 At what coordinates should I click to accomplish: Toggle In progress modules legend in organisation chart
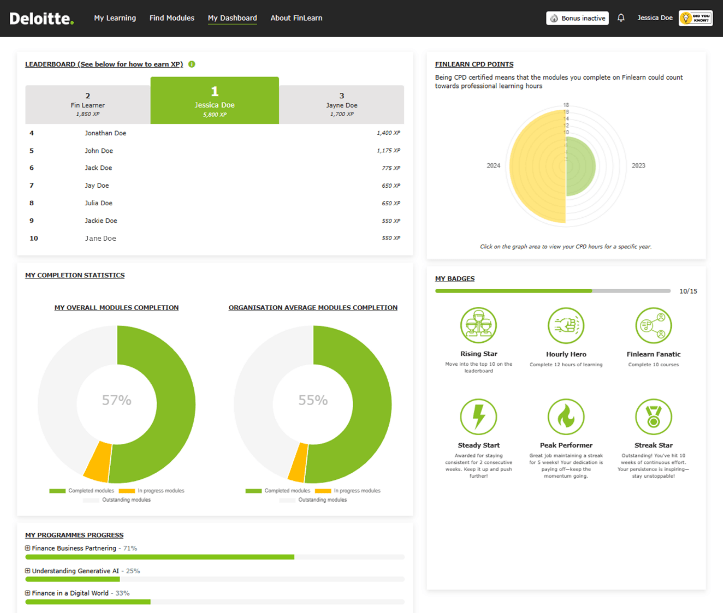(347, 491)
